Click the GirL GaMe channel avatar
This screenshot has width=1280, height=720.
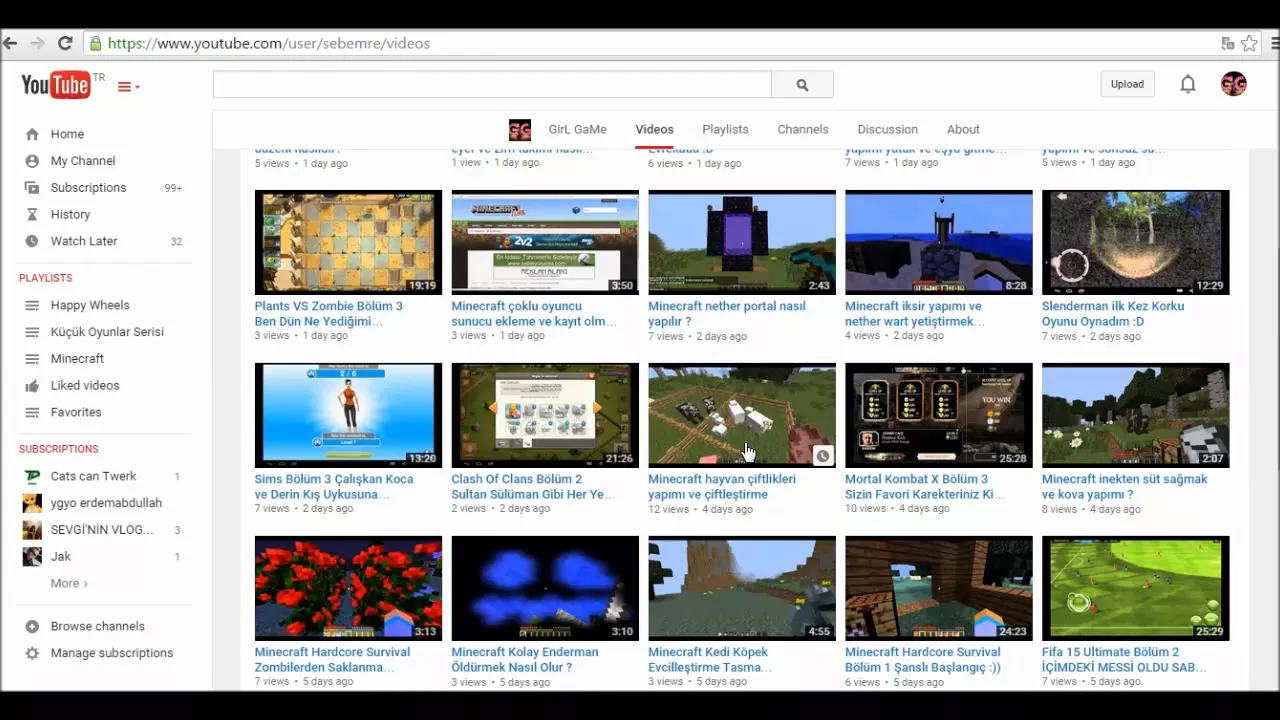[x=520, y=129]
